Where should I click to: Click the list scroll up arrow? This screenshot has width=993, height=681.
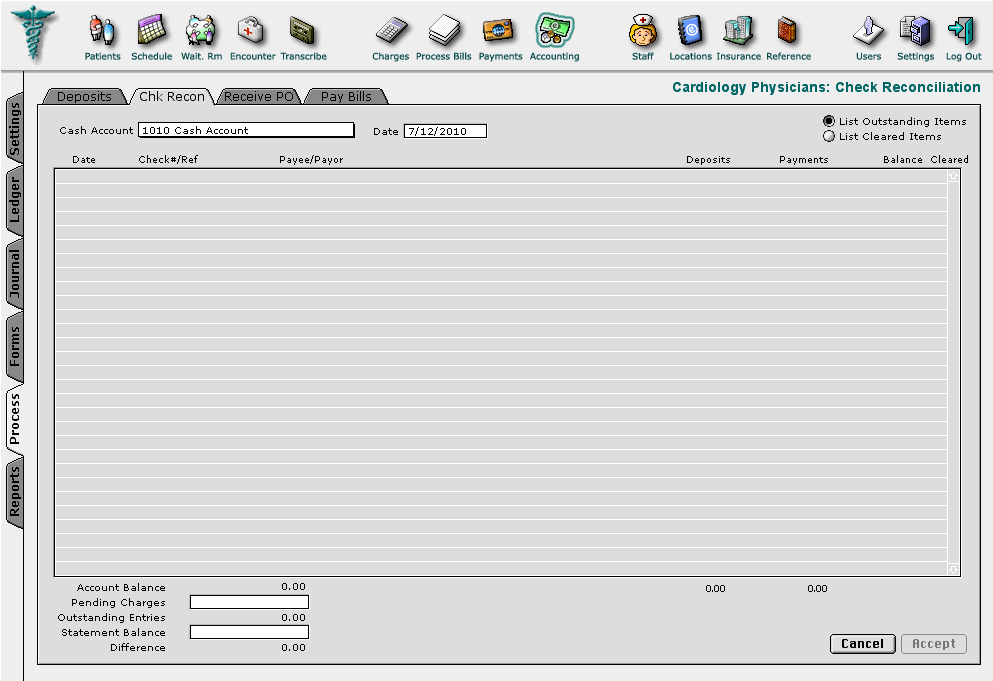[x=953, y=176]
